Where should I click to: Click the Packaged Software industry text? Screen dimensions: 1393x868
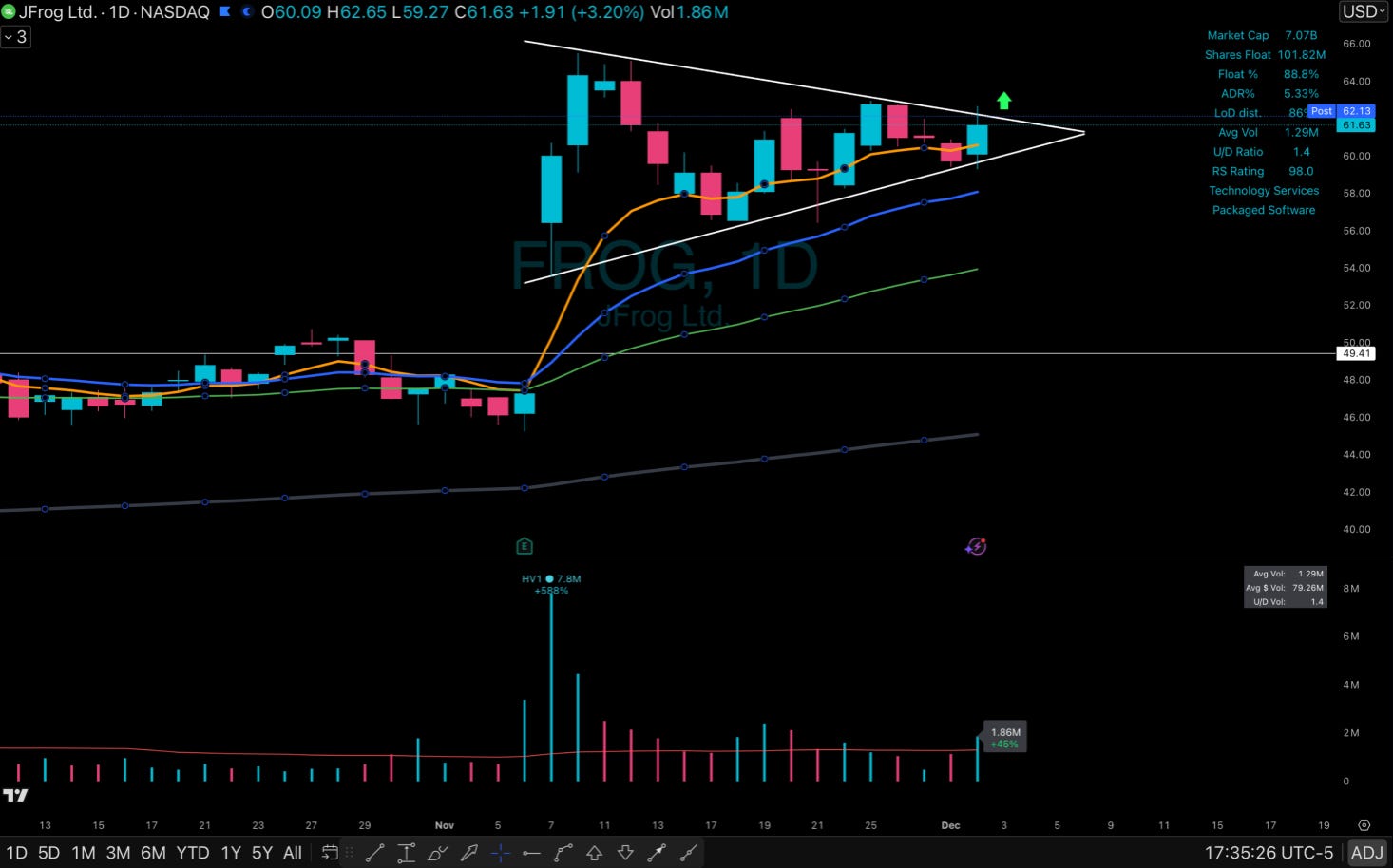(1264, 210)
